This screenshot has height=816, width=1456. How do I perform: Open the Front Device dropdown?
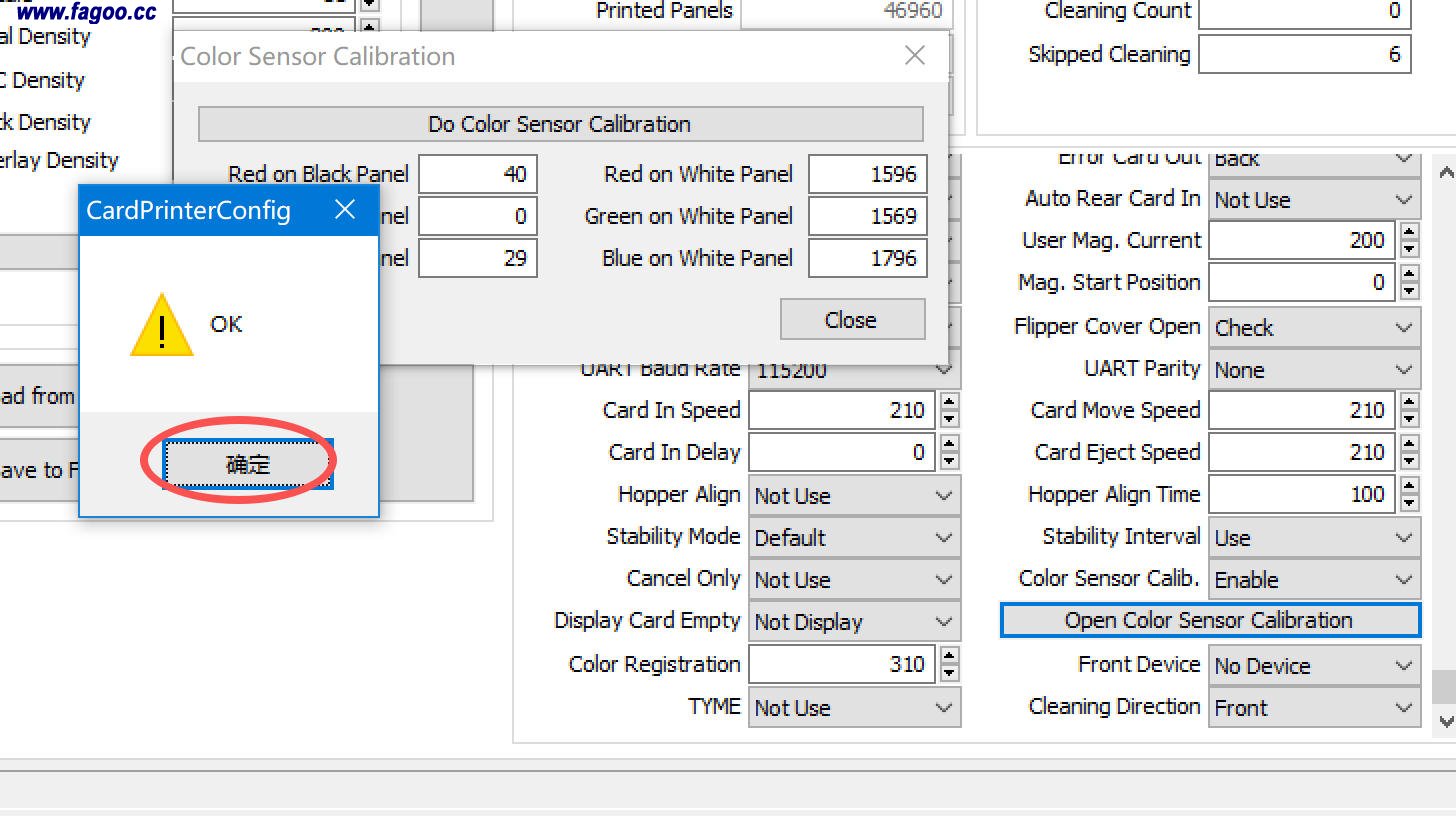click(x=1314, y=666)
